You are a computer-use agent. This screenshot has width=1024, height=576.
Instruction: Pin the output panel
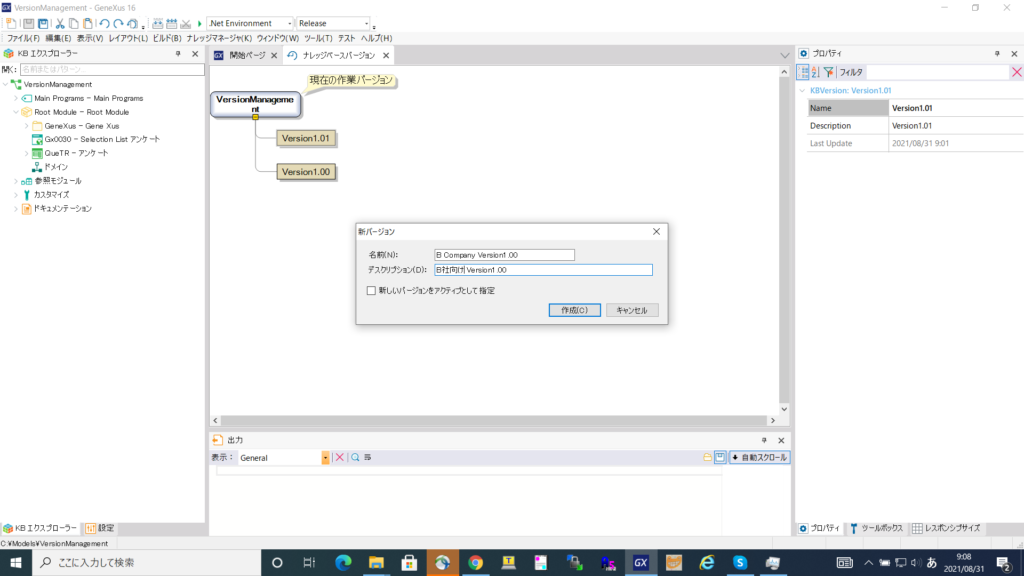764,440
